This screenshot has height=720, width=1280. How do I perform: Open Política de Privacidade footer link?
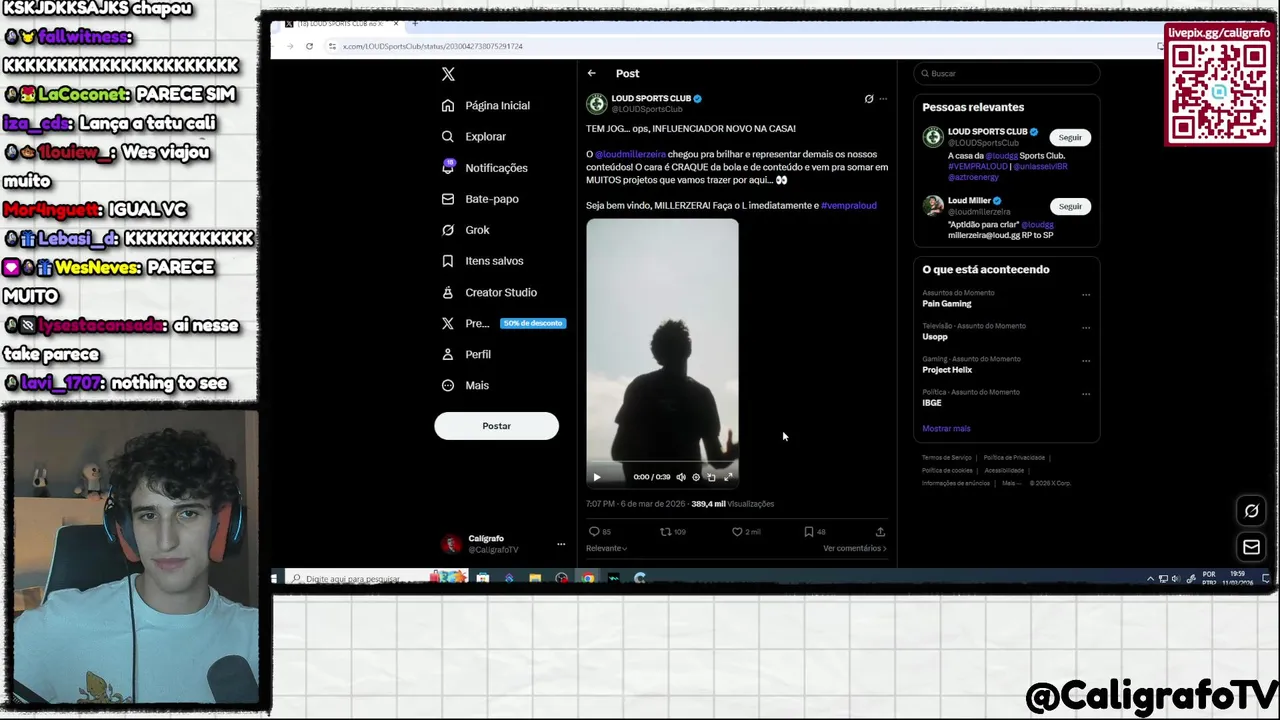point(1014,458)
